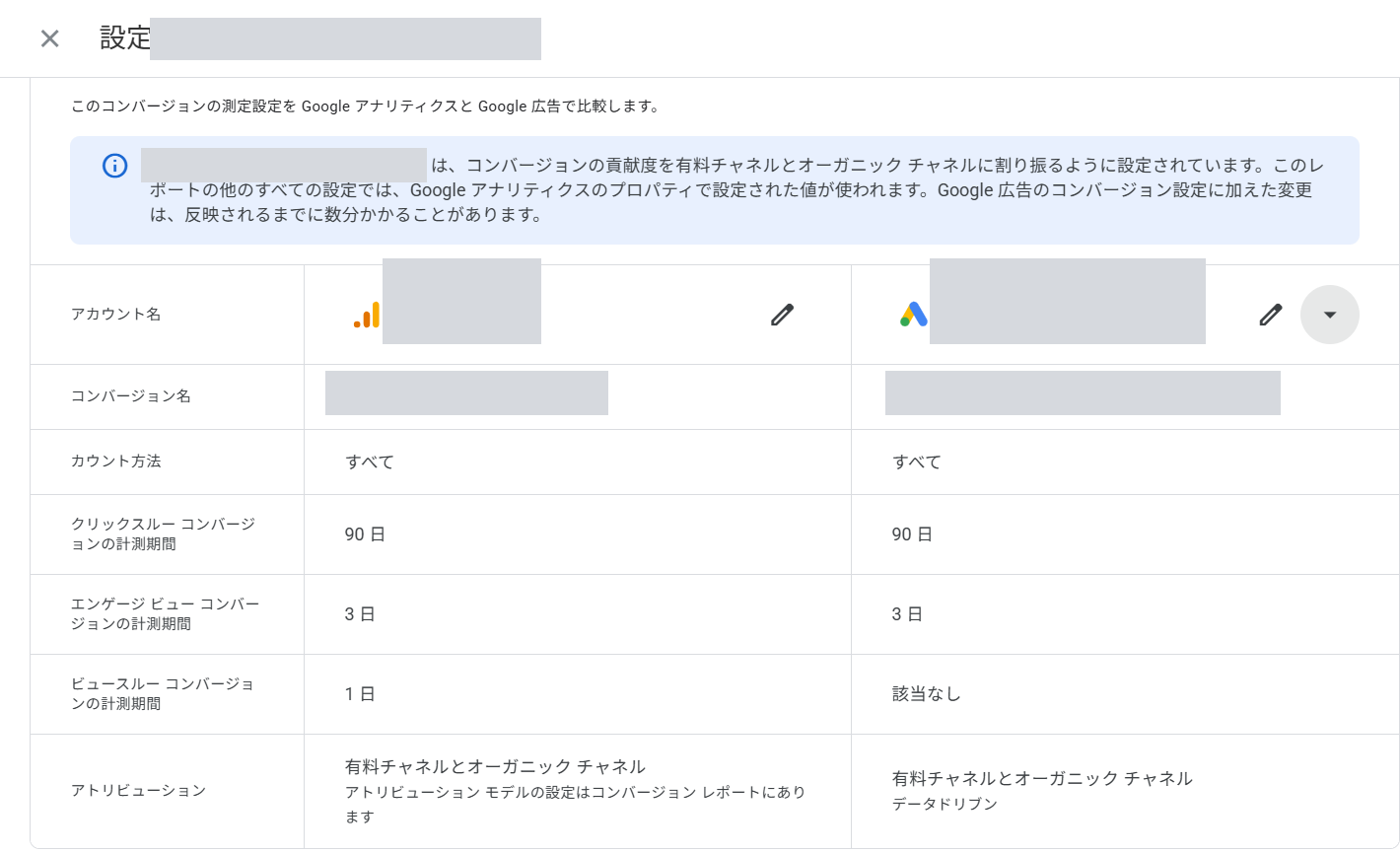This screenshot has width=1400, height=853.
Task: Click the クリックスルー コンバージョンの計測期間 label
Action: pyautogui.click(x=163, y=533)
